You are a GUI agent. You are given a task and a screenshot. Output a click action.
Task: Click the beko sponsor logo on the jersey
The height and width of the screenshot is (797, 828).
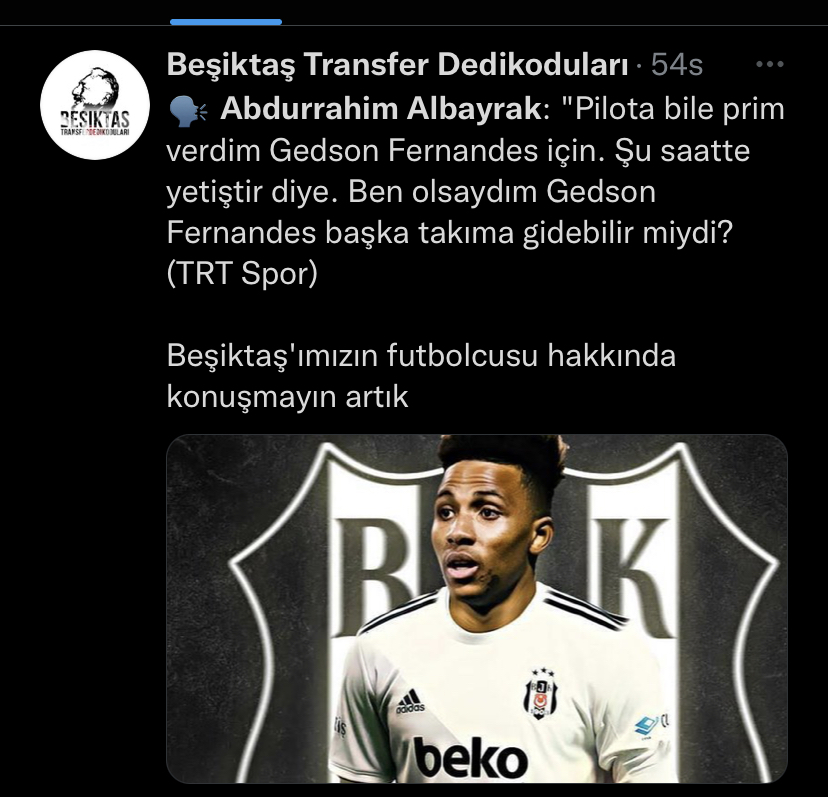click(x=471, y=759)
